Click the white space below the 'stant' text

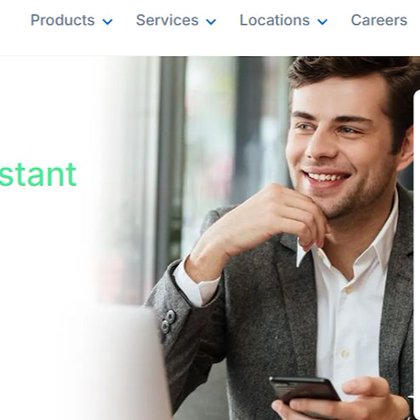pyautogui.click(x=40, y=250)
